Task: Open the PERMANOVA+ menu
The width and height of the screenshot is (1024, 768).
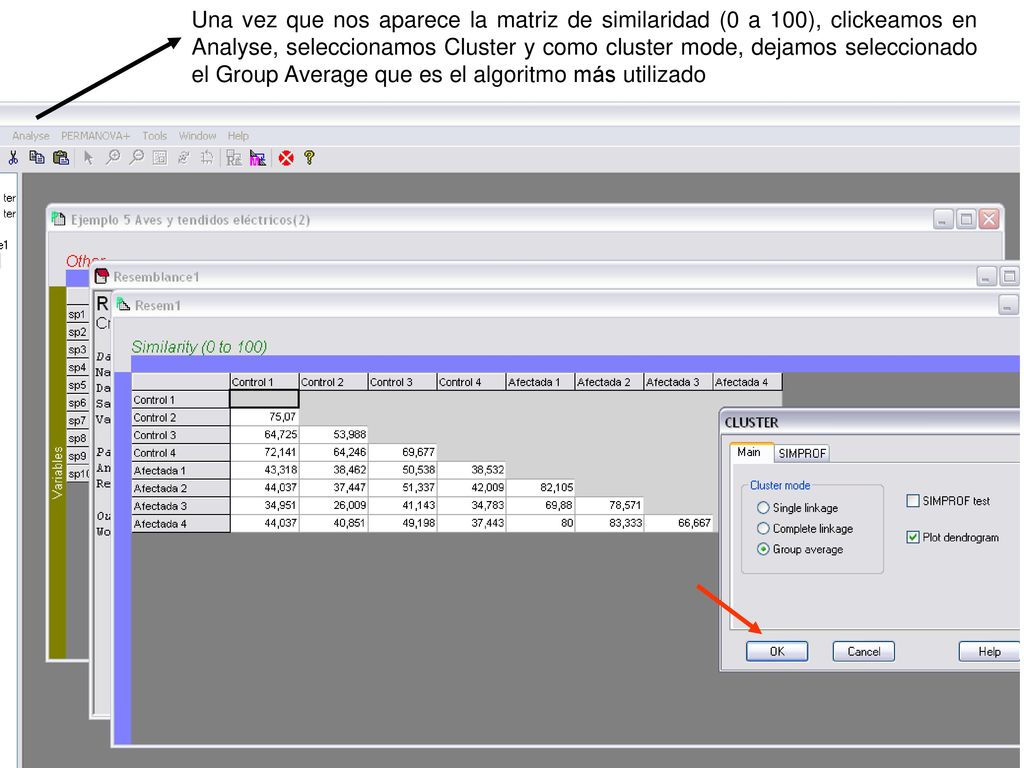Action: tap(95, 136)
